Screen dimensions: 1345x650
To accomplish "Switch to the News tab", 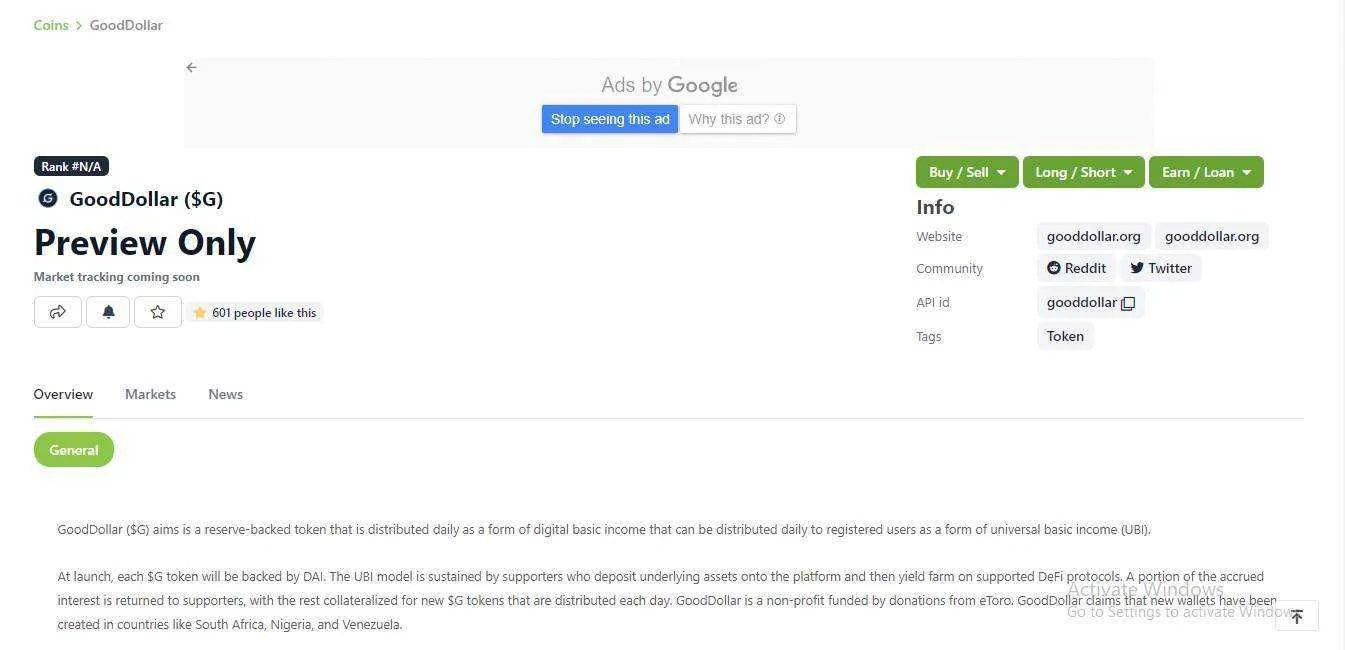I will pyautogui.click(x=226, y=394).
